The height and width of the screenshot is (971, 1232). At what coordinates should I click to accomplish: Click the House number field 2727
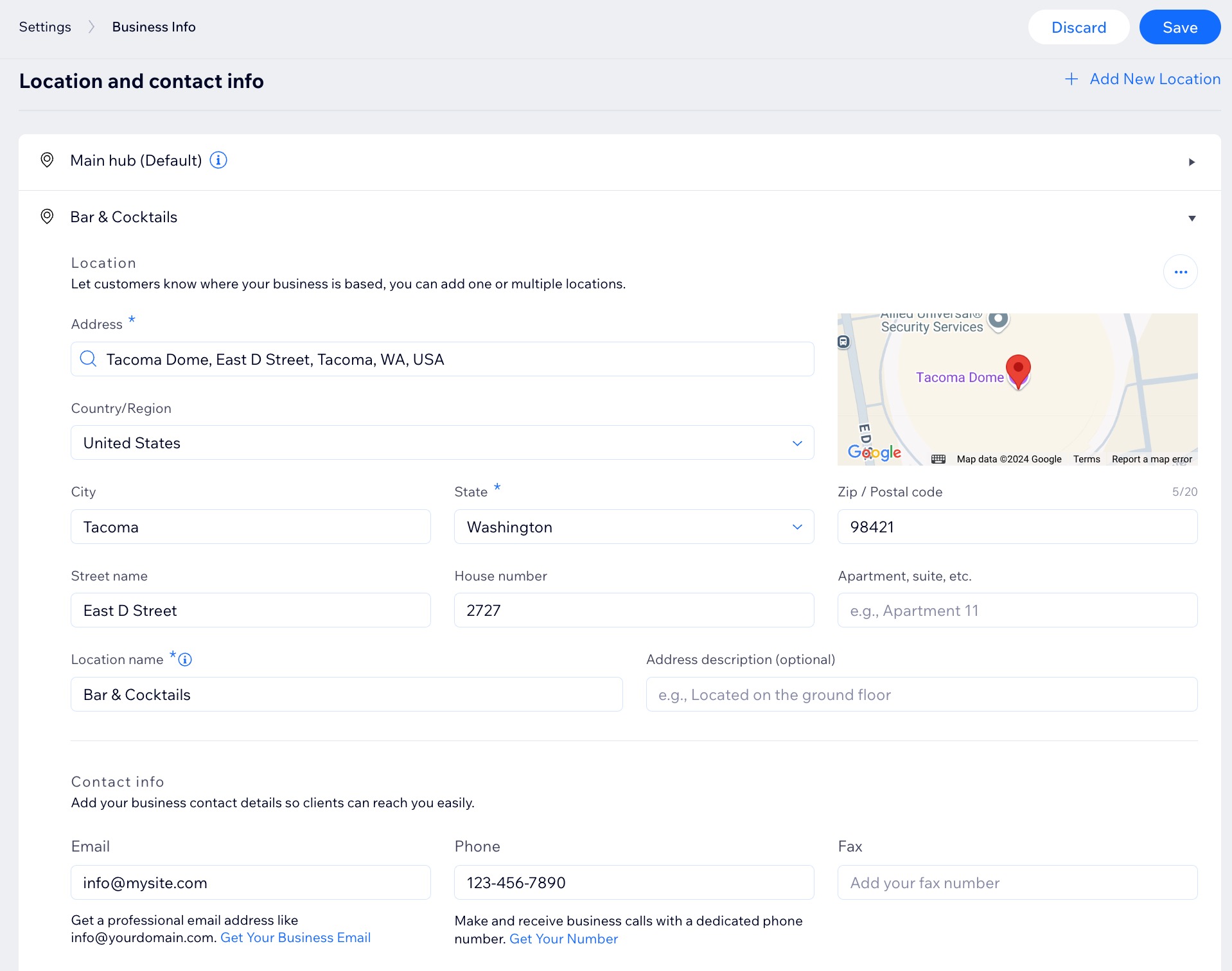point(634,610)
